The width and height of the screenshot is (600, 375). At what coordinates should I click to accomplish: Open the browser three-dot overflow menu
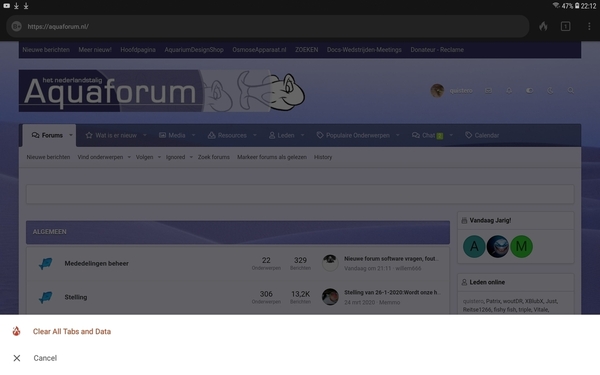coord(589,26)
